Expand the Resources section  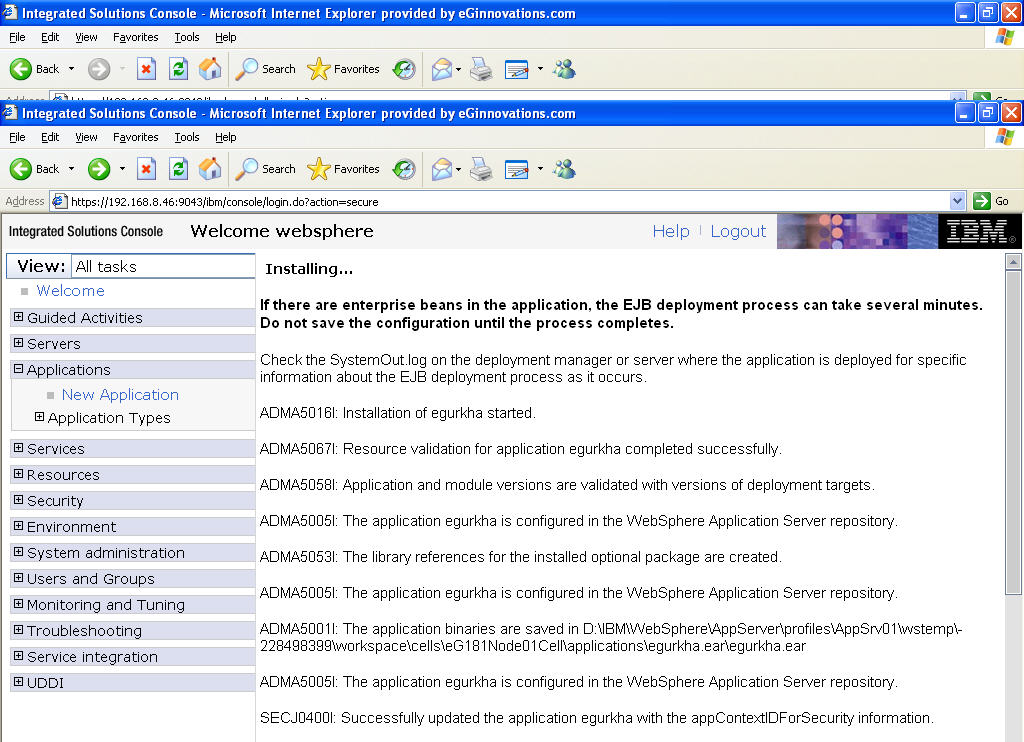click(x=18, y=474)
